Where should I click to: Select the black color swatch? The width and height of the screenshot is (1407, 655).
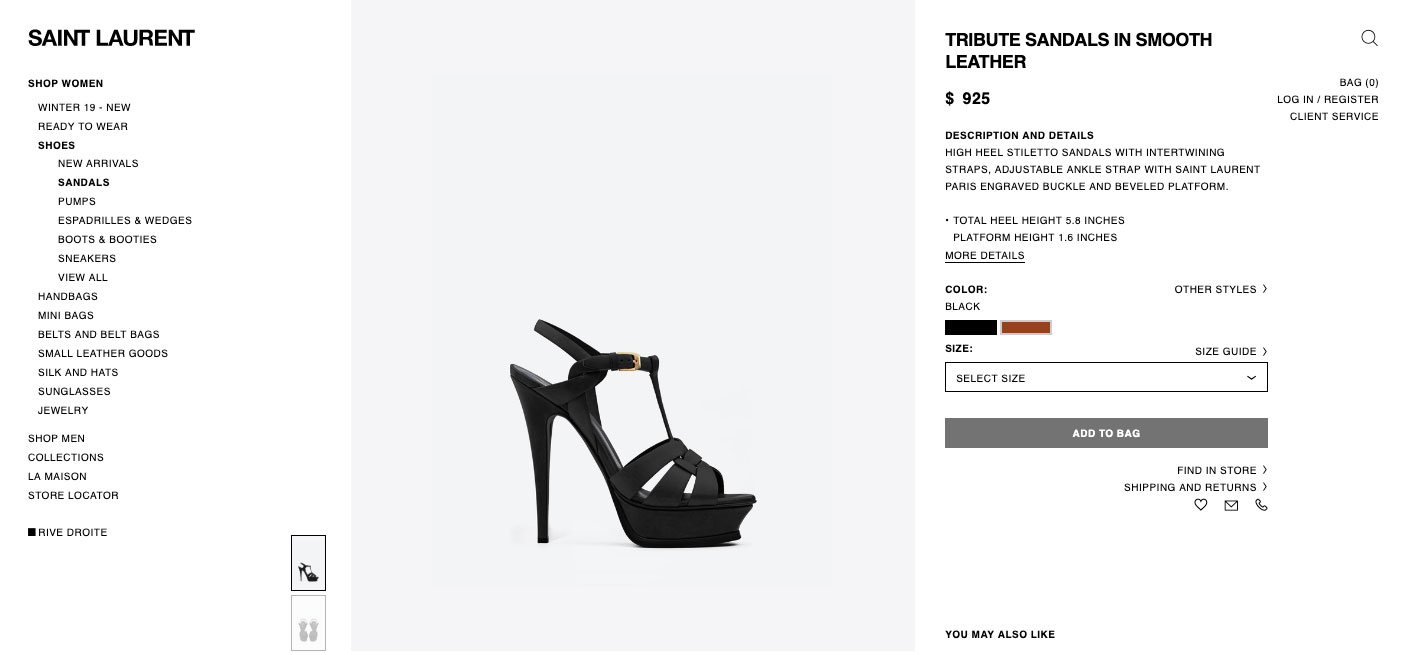[970, 327]
